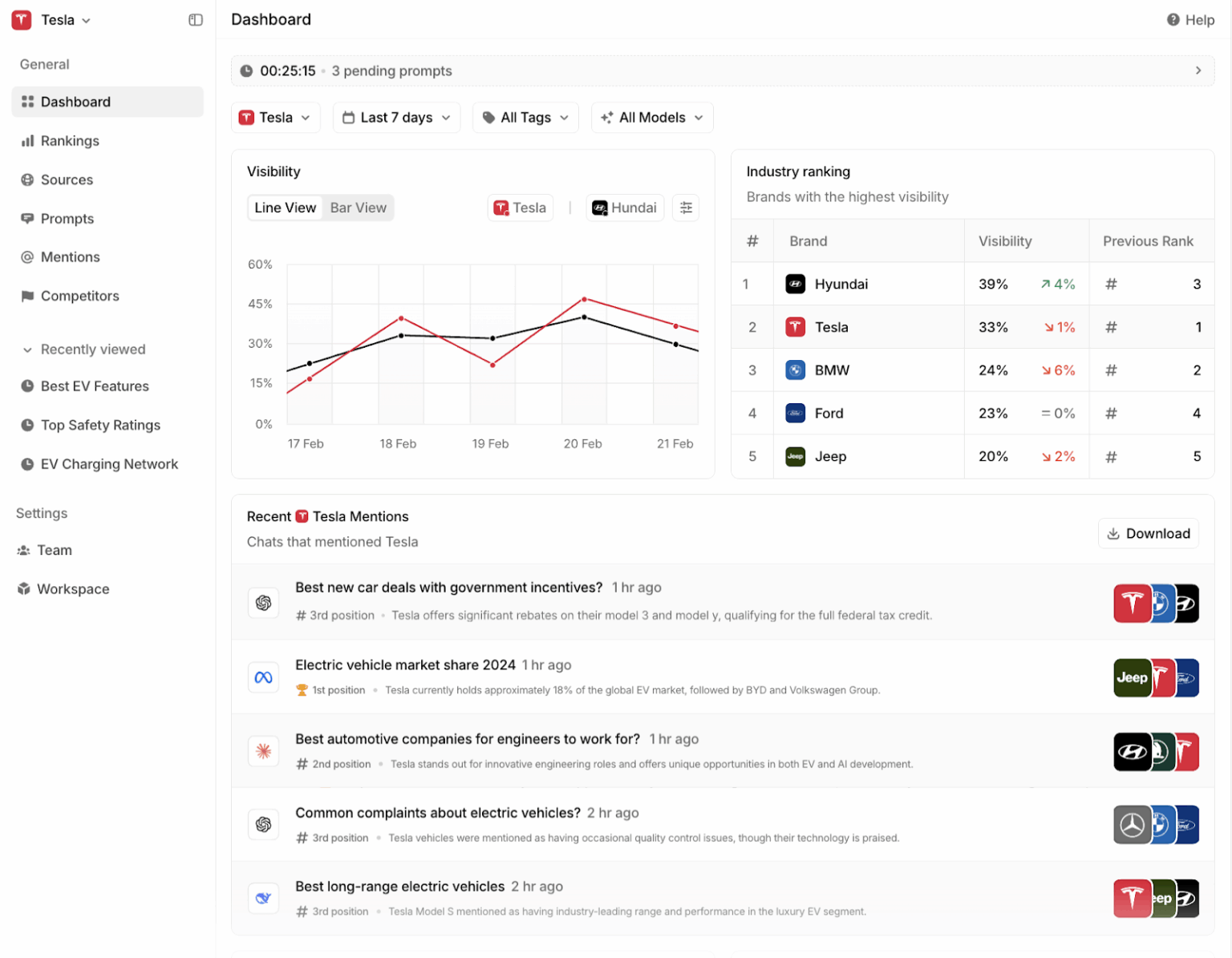Go to the Prompts page
This screenshot has width=1232, height=958.
(x=67, y=219)
